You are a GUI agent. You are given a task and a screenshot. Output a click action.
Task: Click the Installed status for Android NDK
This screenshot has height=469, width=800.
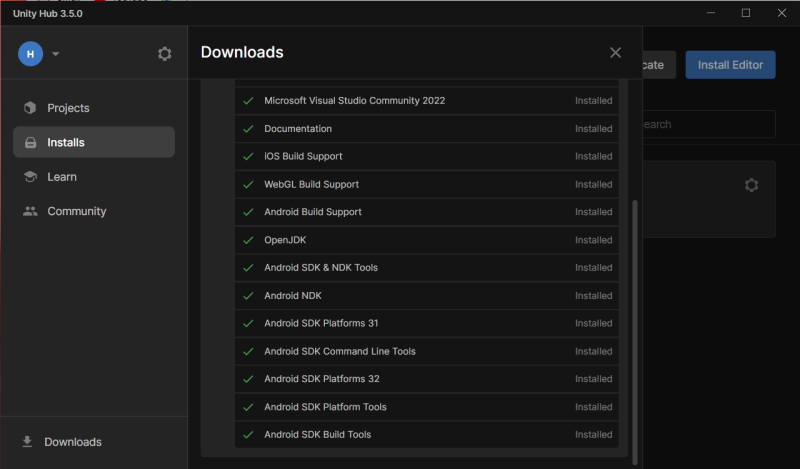click(593, 295)
